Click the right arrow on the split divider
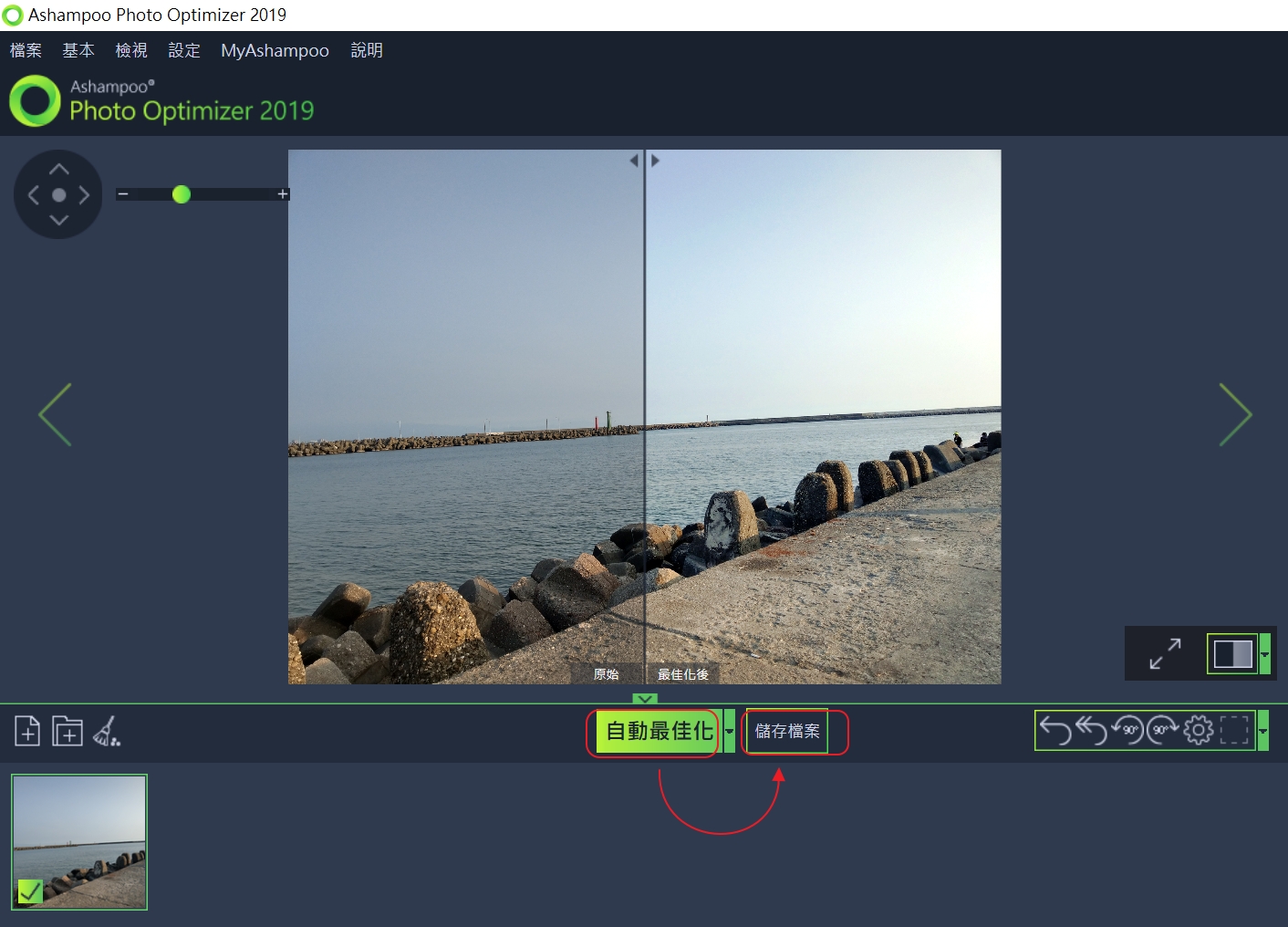The width and height of the screenshot is (1288, 927). (655, 161)
